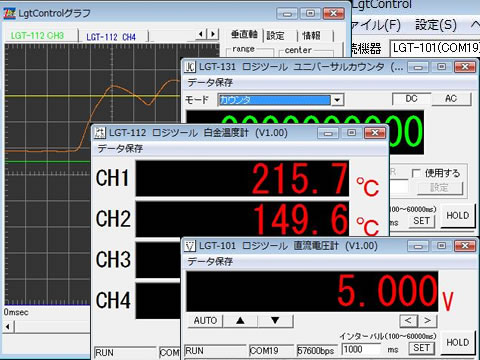
Task: Open データ保存 menu in voltmeter window
Action: (210, 261)
